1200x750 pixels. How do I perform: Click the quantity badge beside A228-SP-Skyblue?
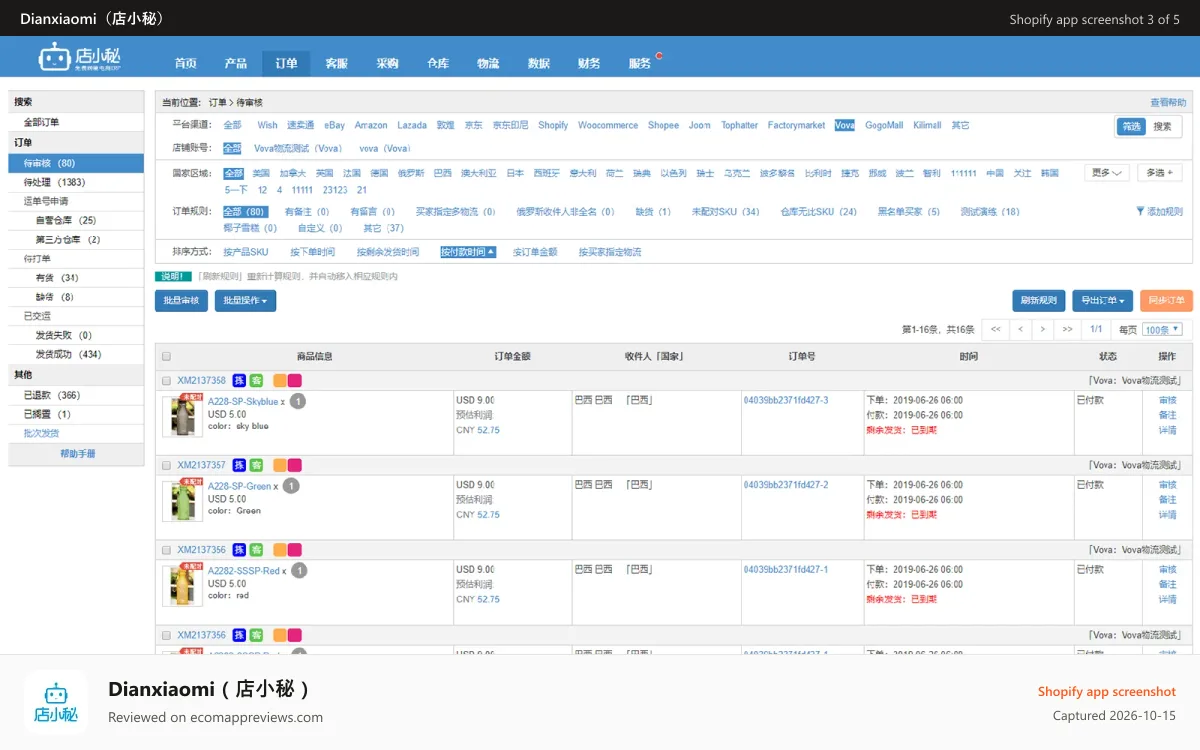pos(298,401)
